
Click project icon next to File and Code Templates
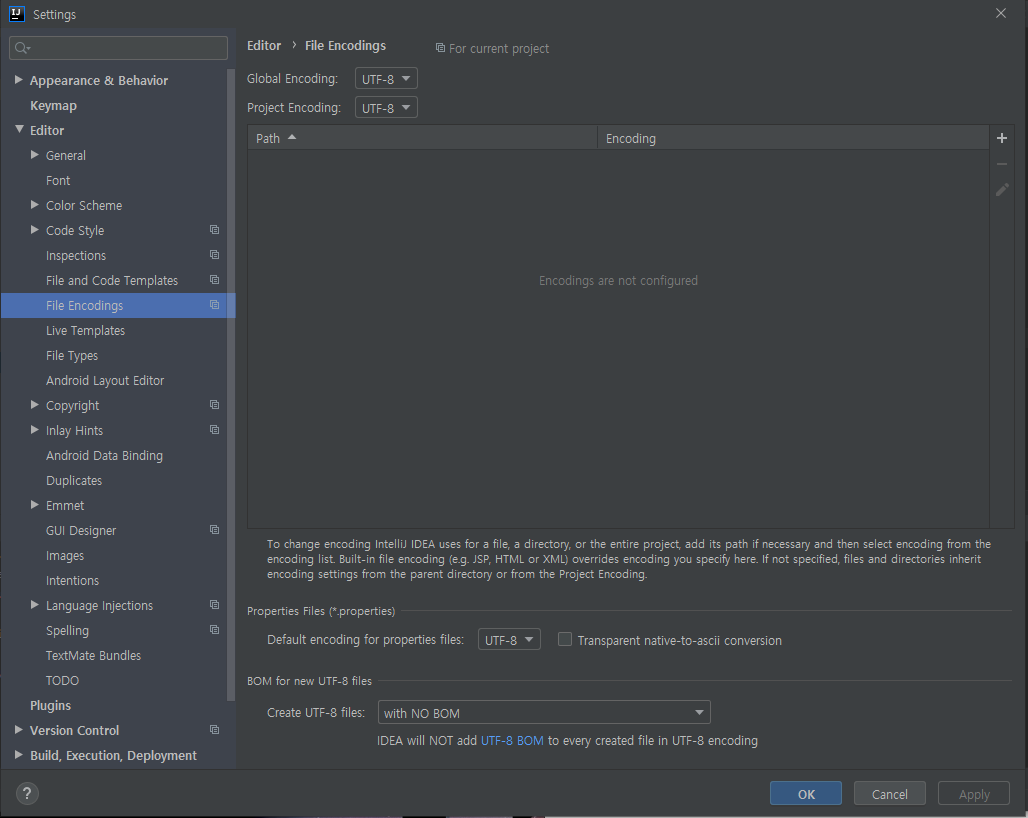214,279
